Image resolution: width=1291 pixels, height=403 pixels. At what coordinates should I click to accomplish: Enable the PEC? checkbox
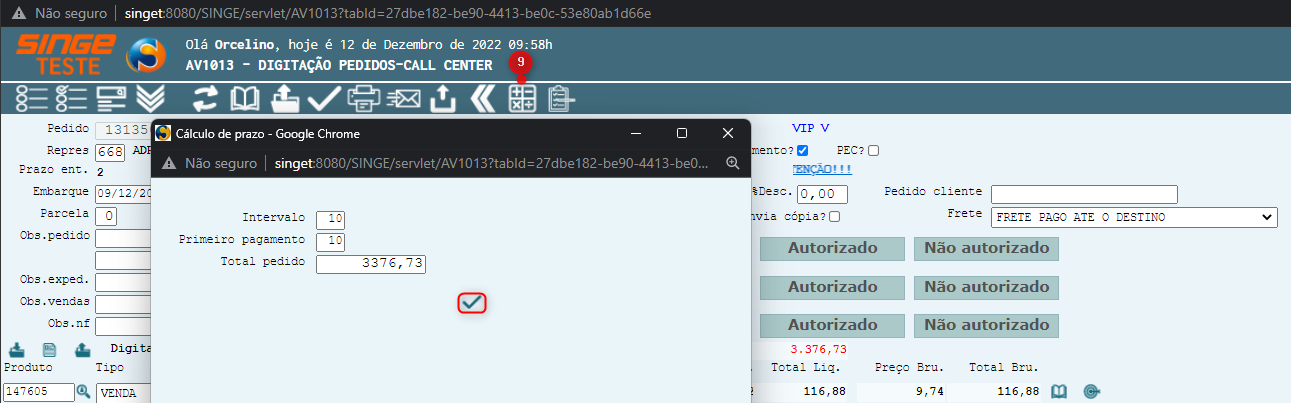[873, 150]
